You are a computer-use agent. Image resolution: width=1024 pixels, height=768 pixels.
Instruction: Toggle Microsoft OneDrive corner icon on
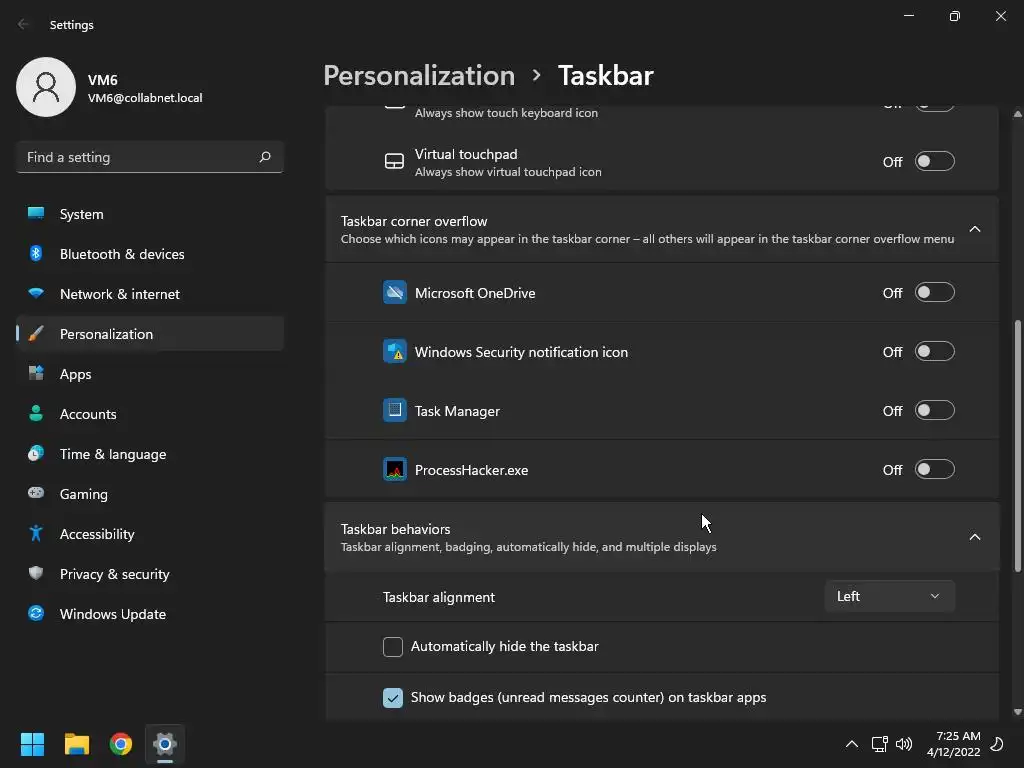934,293
